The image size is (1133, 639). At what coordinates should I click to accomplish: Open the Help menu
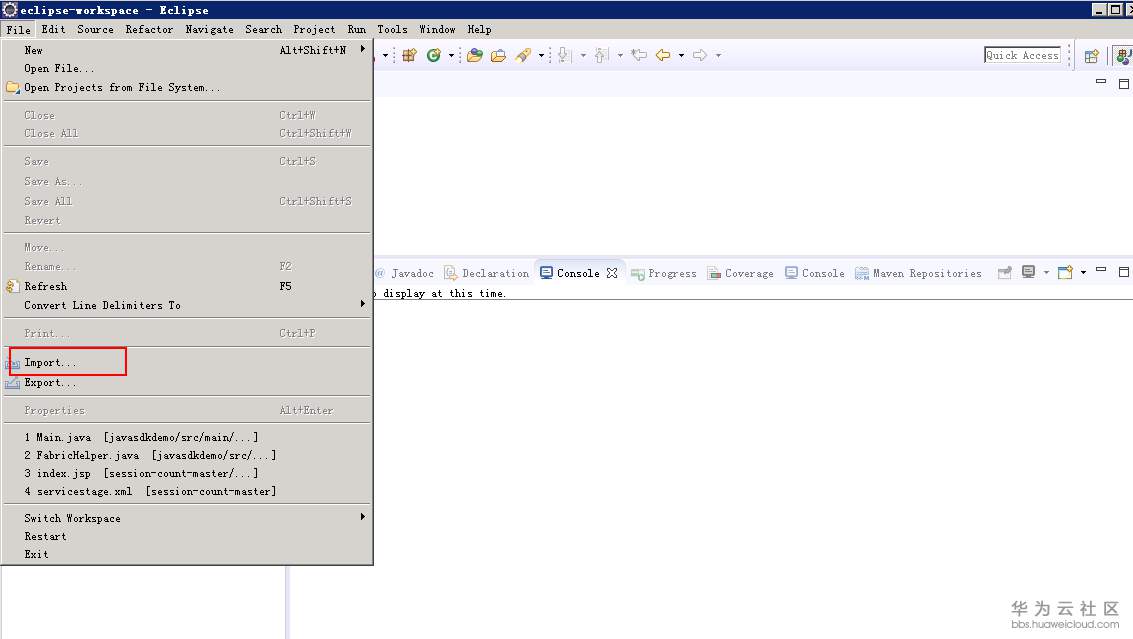click(x=479, y=30)
